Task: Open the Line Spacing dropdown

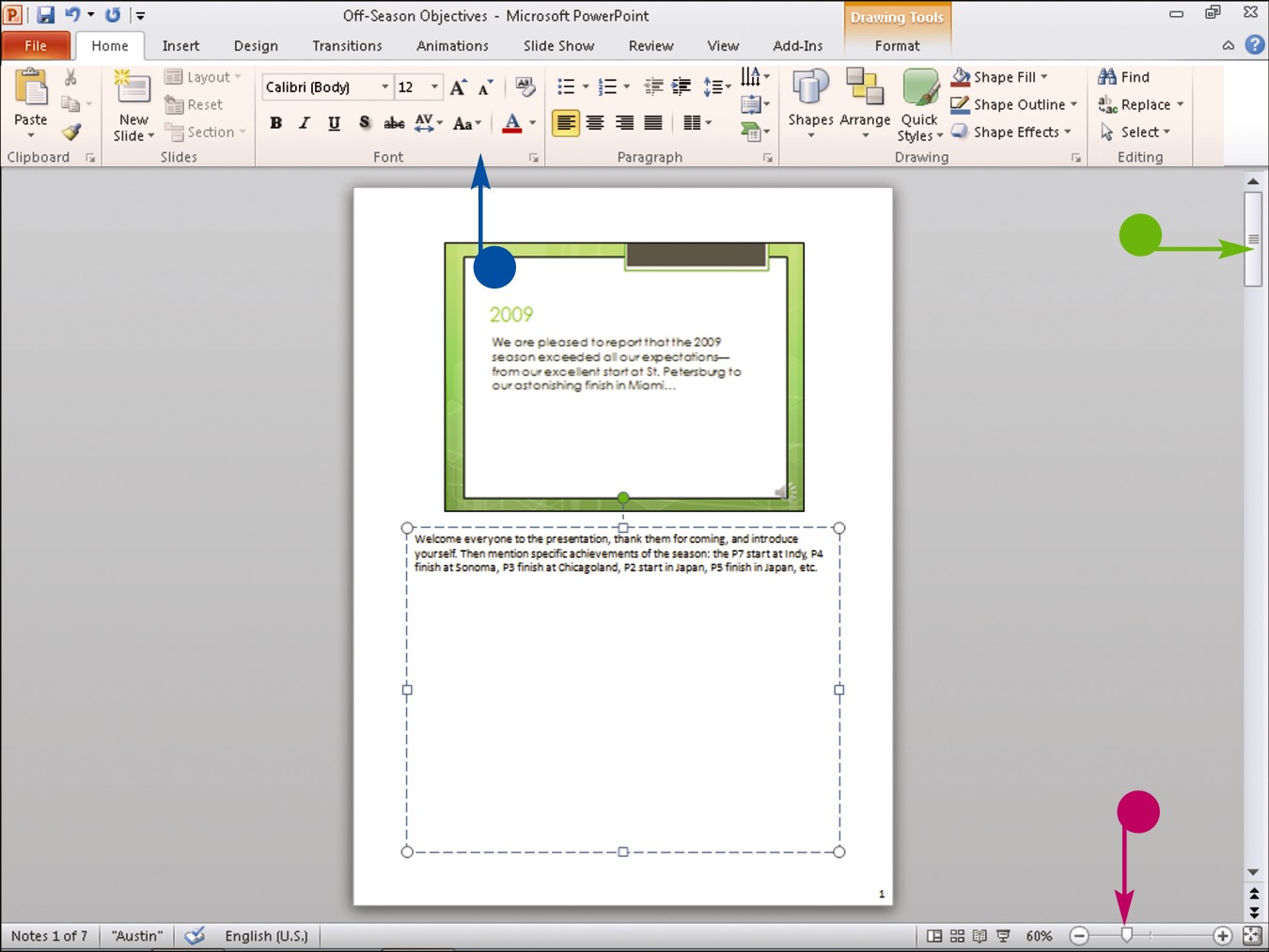Action: pos(717,87)
